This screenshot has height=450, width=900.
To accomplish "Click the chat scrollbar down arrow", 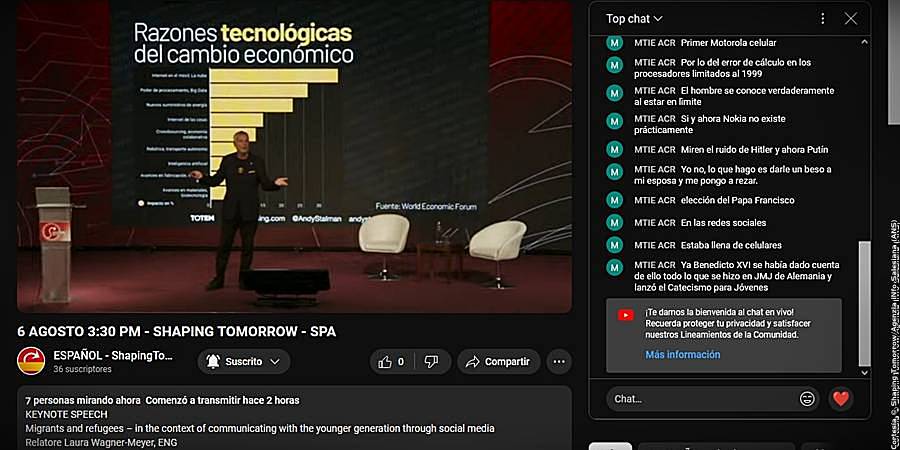I will tap(864, 373).
